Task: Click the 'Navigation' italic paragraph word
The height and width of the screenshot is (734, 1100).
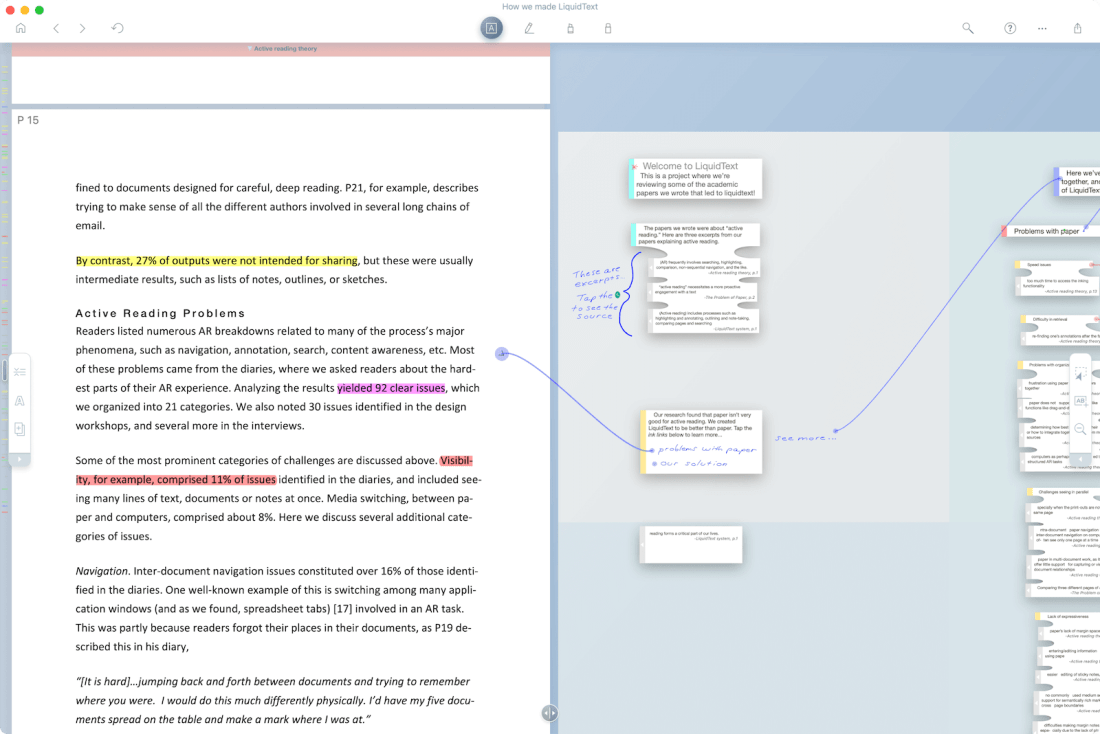Action: click(102, 571)
